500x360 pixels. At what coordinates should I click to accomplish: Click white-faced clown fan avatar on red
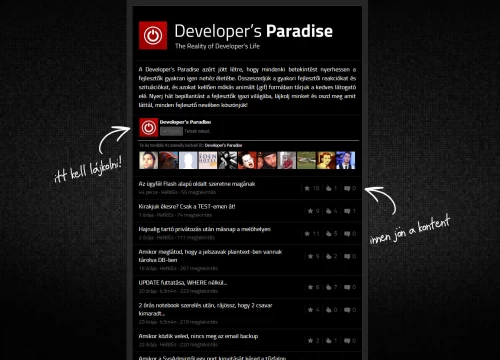point(247,160)
